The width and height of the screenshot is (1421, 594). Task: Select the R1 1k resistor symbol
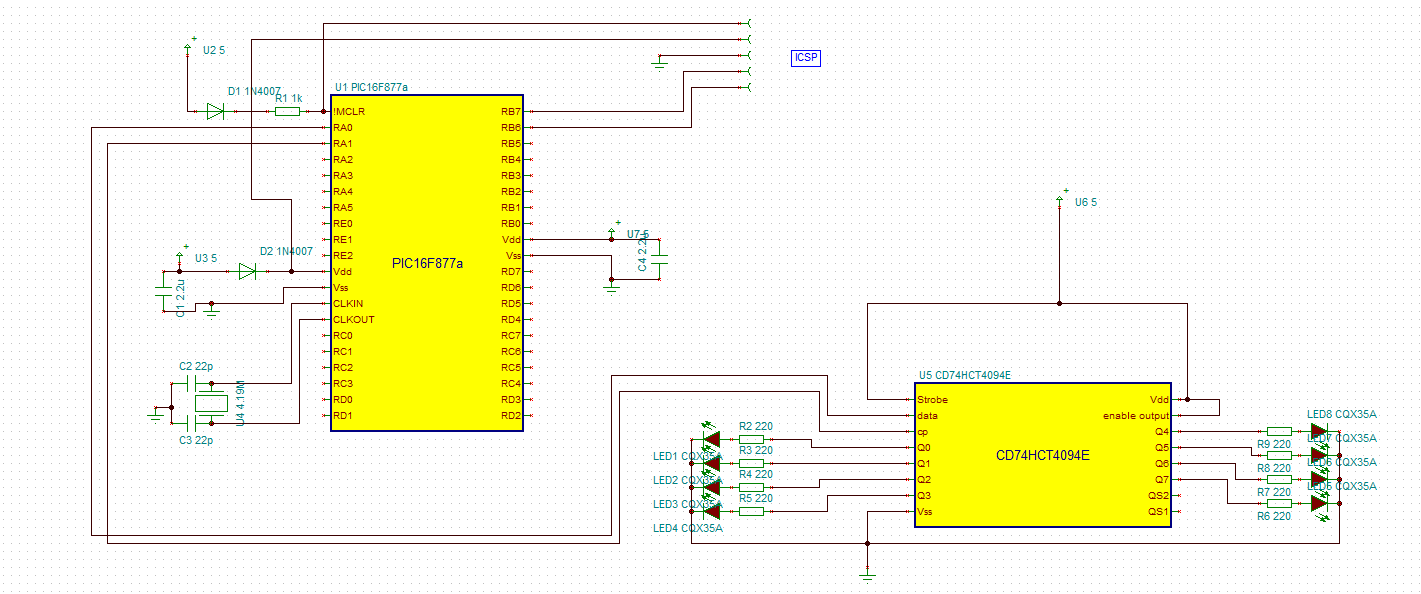coord(287,111)
